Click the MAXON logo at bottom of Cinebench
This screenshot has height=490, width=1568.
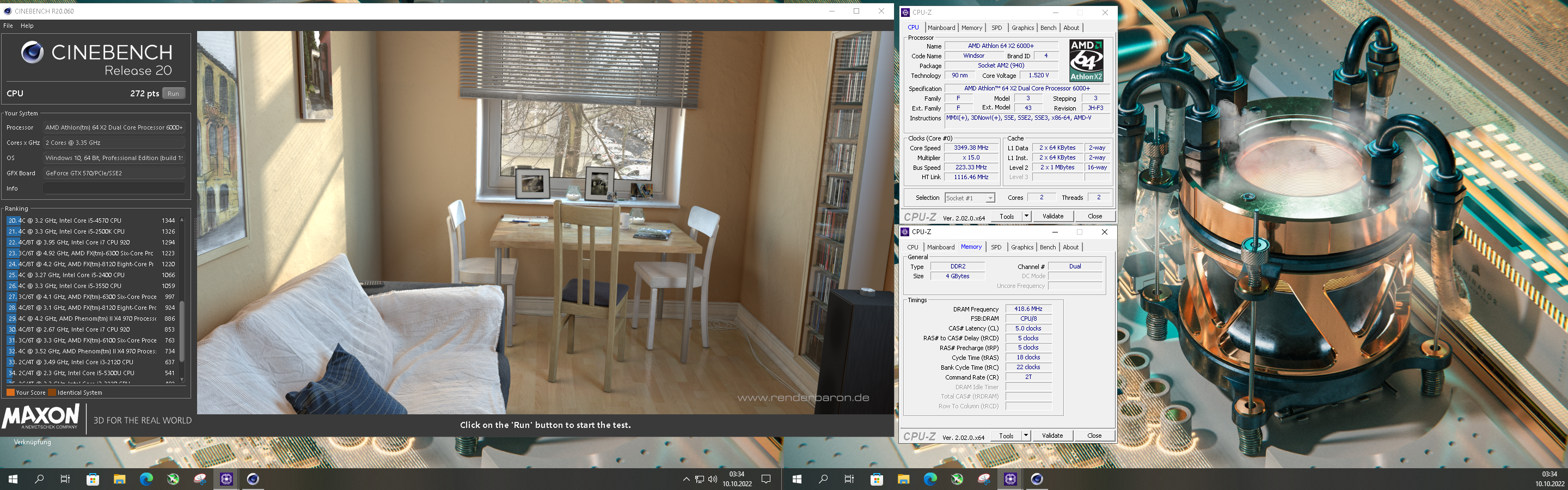(x=41, y=417)
